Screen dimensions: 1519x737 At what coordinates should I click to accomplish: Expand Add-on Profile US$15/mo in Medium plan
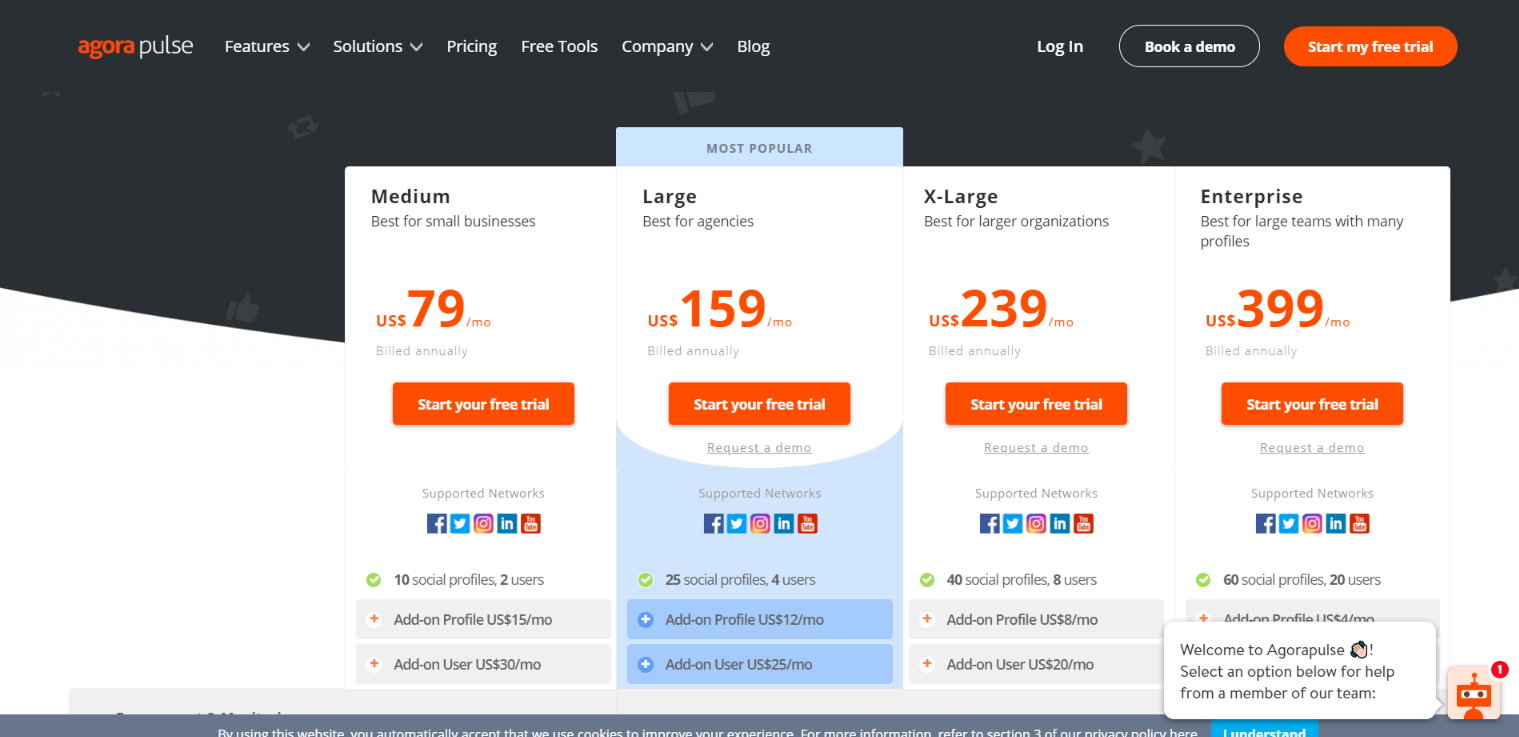click(483, 619)
